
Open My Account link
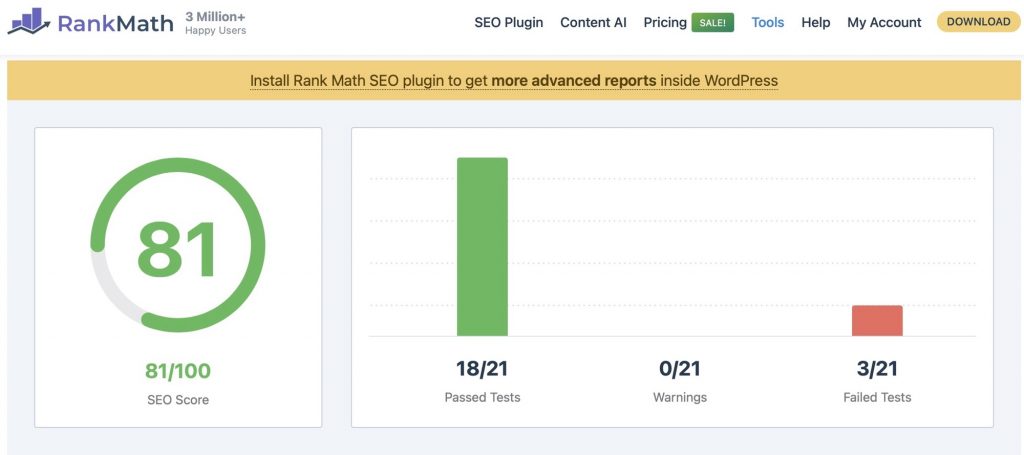click(884, 22)
